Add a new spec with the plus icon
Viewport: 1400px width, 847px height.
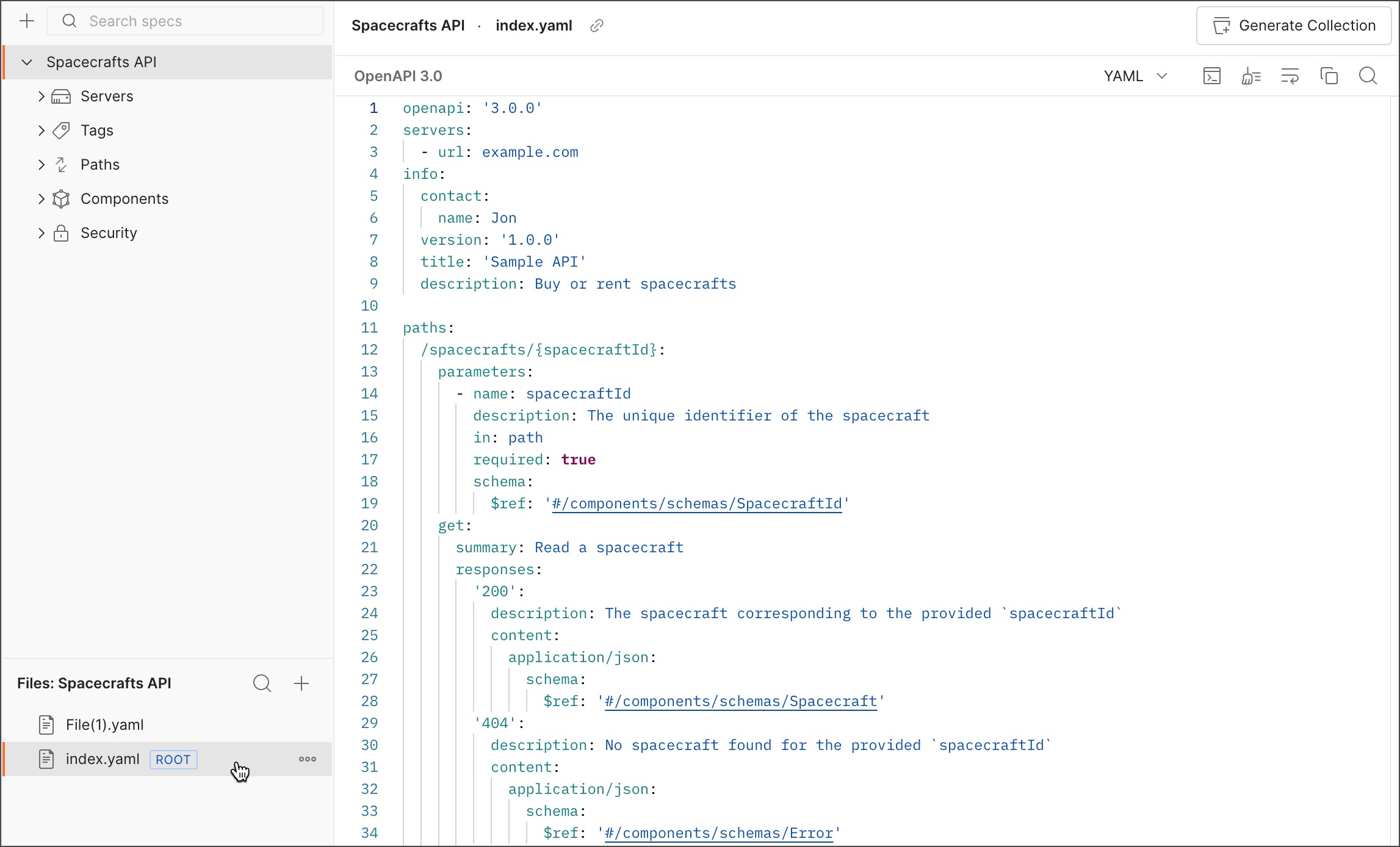27,21
